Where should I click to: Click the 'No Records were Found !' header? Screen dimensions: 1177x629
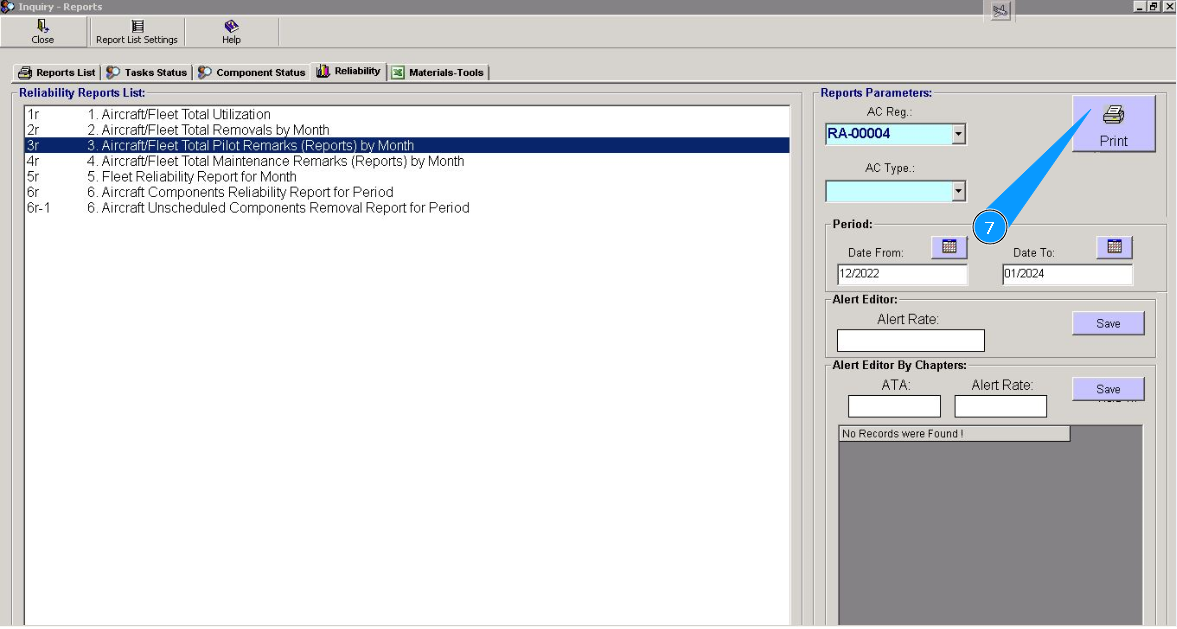tap(954, 434)
